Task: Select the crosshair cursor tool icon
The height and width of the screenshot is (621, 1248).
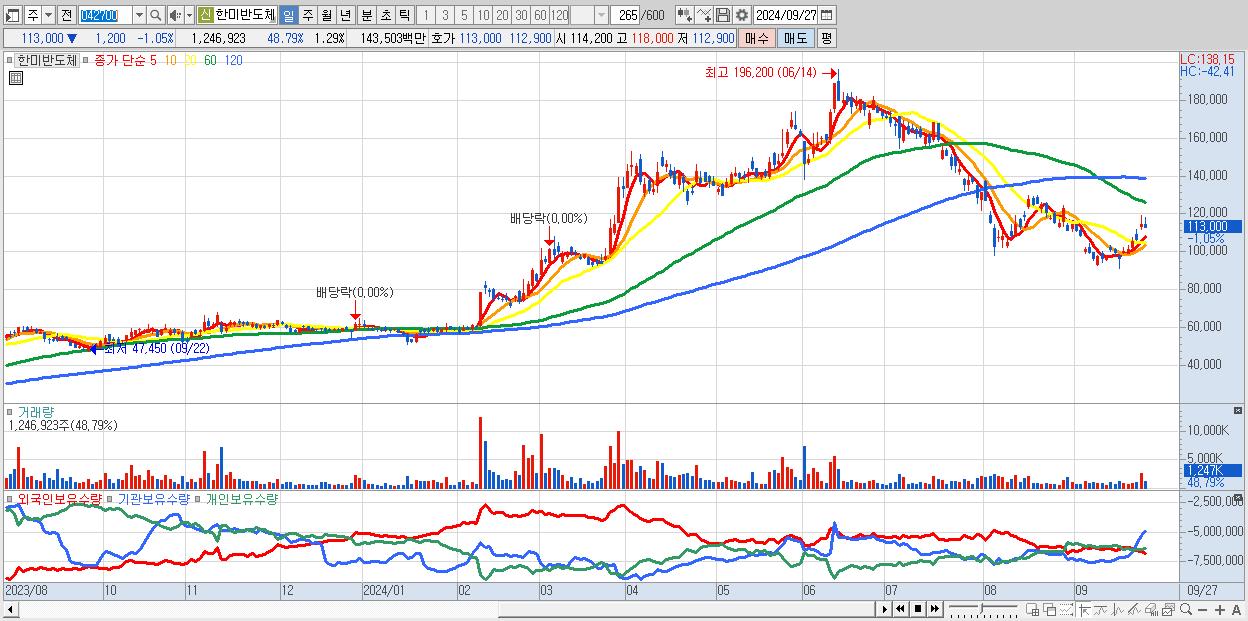Action: (x=1084, y=610)
